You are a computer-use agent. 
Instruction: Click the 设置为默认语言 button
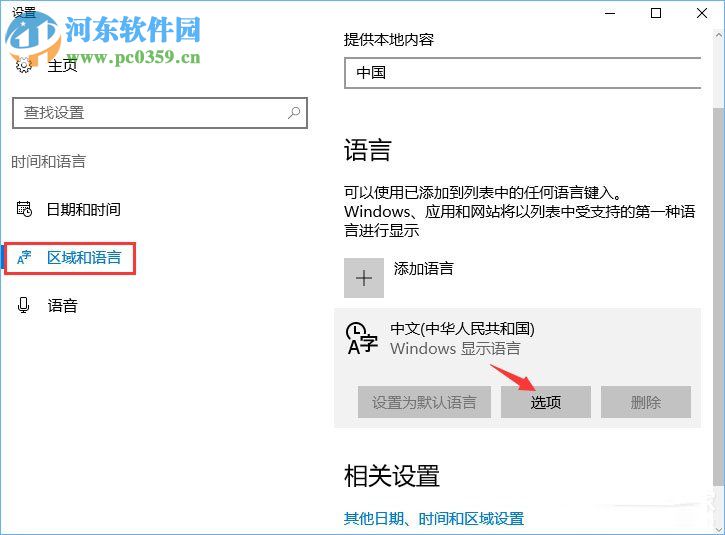[x=424, y=402]
